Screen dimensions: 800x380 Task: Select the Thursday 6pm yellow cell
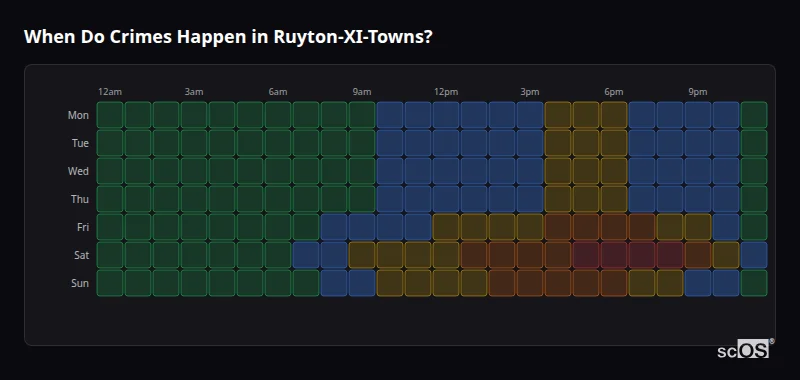click(x=614, y=199)
